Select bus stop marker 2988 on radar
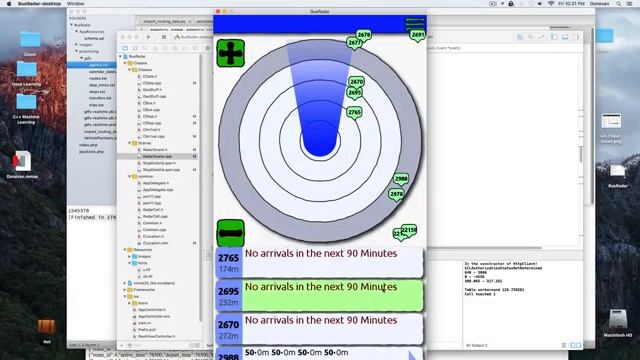 pyautogui.click(x=401, y=180)
